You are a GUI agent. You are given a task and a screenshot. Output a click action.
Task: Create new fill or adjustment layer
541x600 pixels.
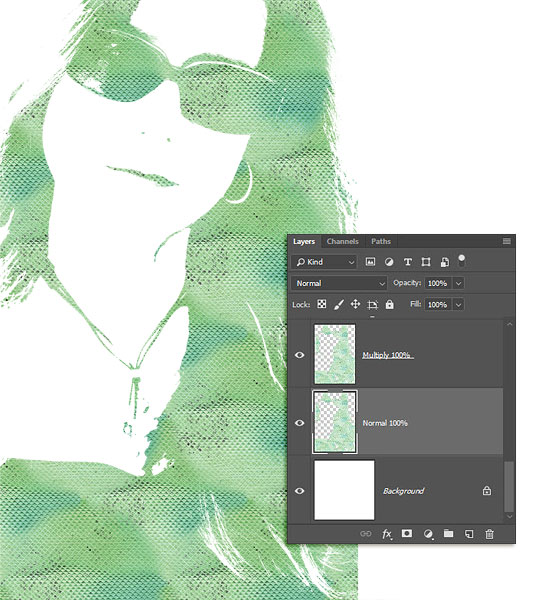(428, 534)
